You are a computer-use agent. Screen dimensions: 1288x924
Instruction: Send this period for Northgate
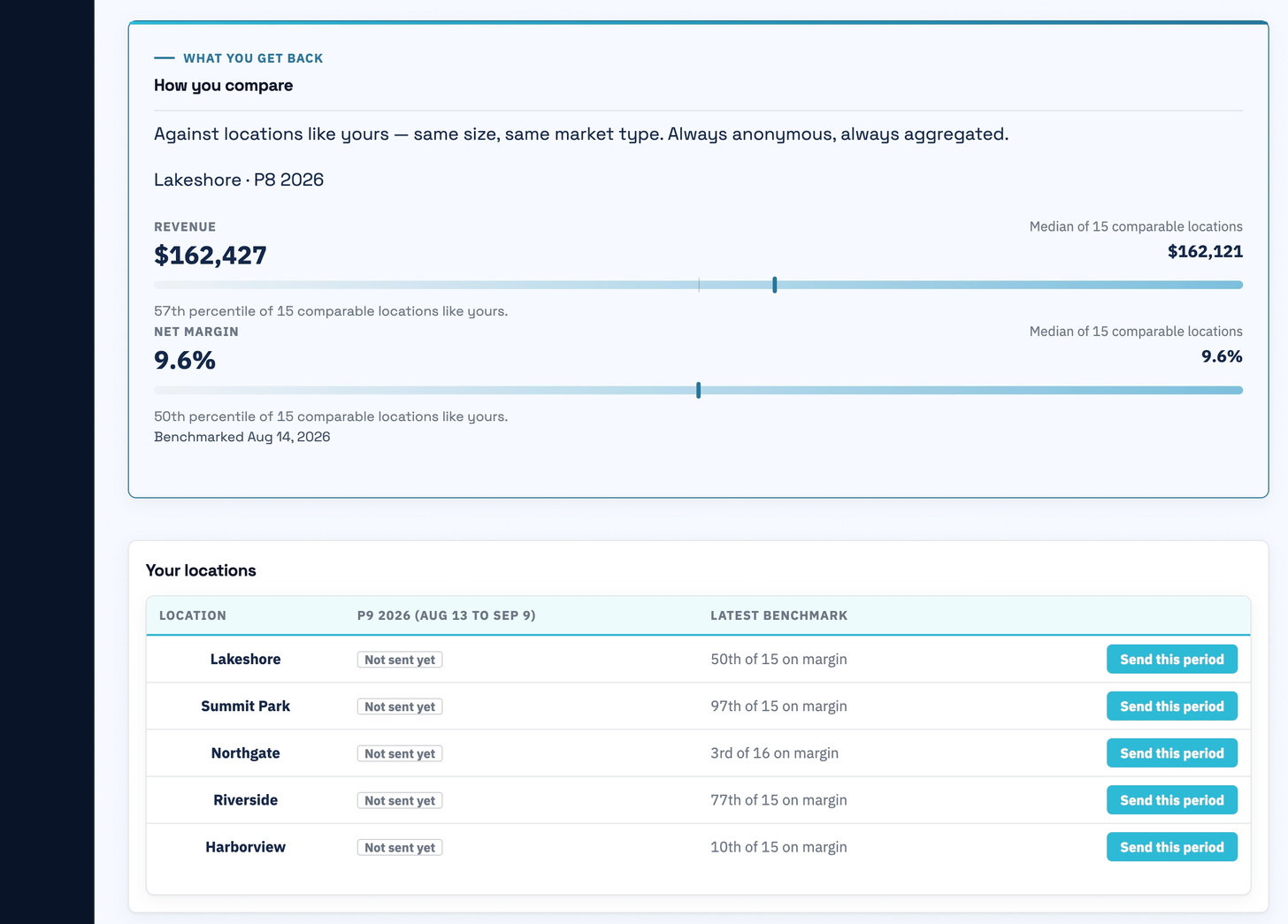click(x=1172, y=752)
